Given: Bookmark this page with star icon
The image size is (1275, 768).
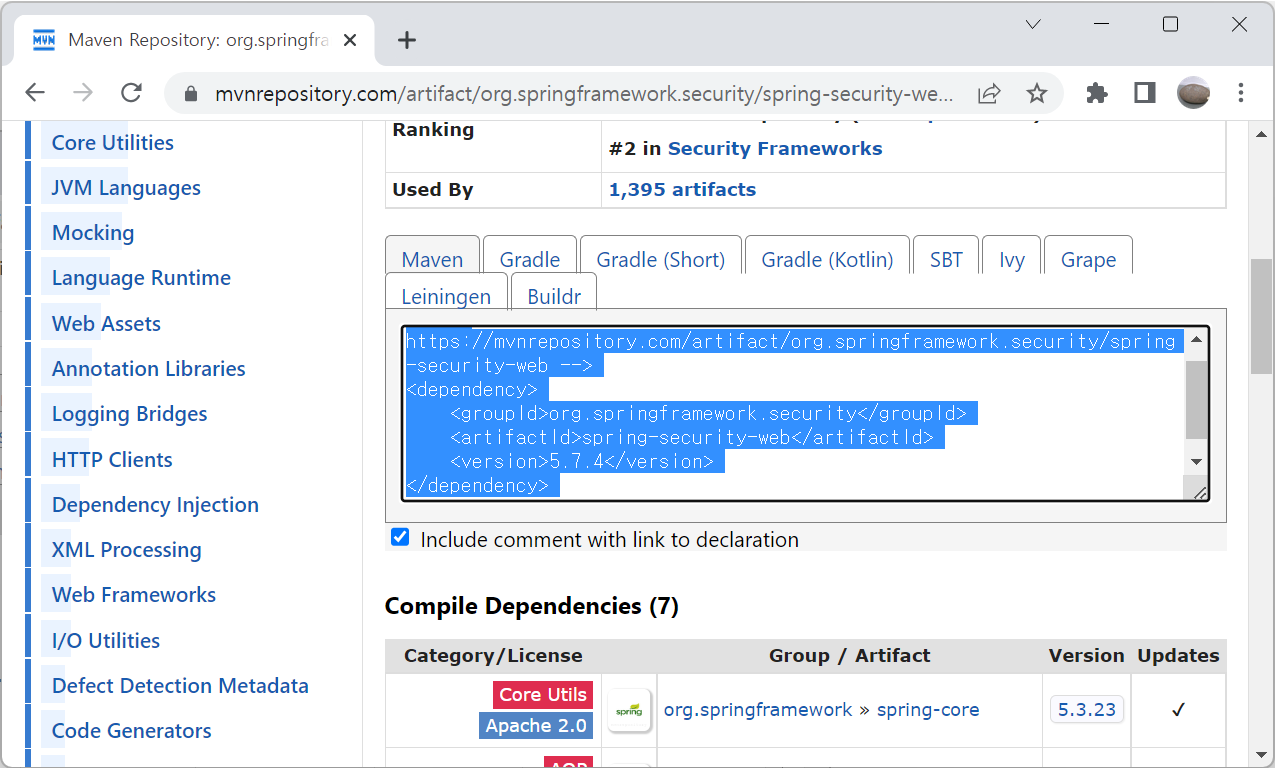Looking at the screenshot, I should tap(1037, 93).
